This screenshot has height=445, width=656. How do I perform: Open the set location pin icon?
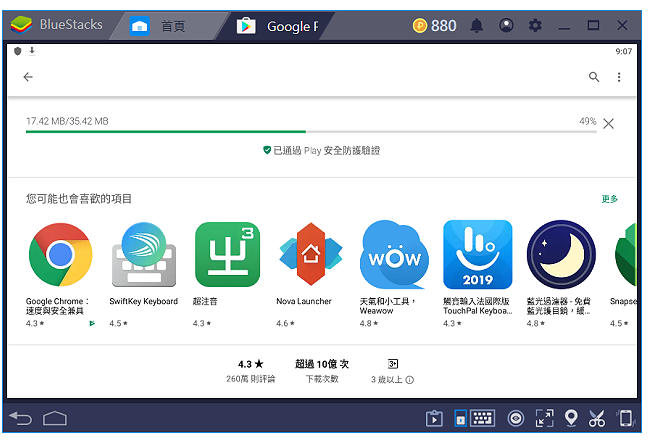point(571,418)
